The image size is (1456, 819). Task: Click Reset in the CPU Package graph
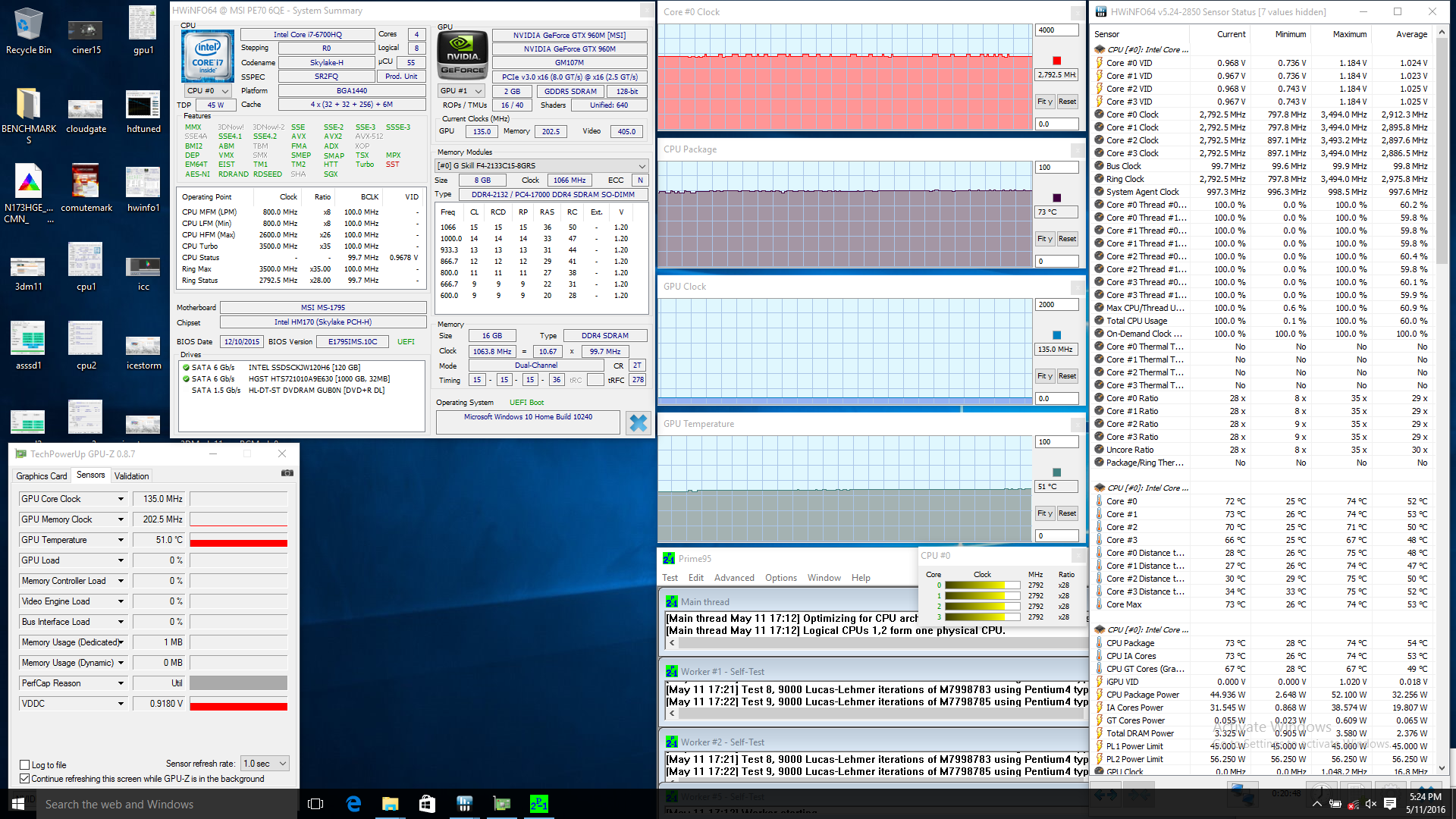pos(1067,239)
